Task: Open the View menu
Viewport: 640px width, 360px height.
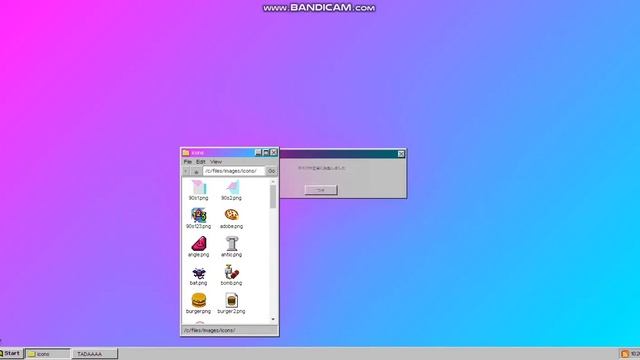Action: click(216, 162)
